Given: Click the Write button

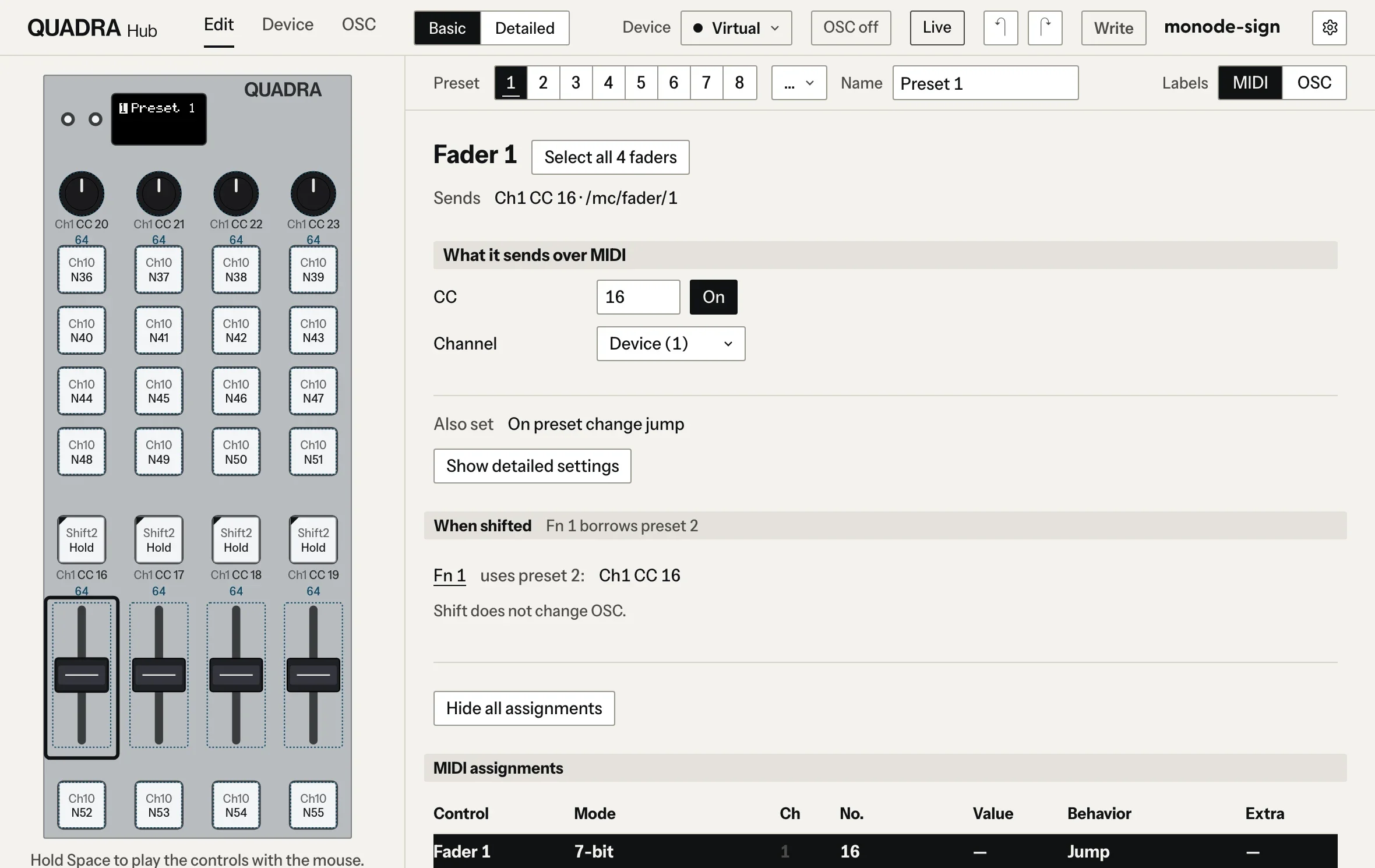Looking at the screenshot, I should coord(1113,28).
